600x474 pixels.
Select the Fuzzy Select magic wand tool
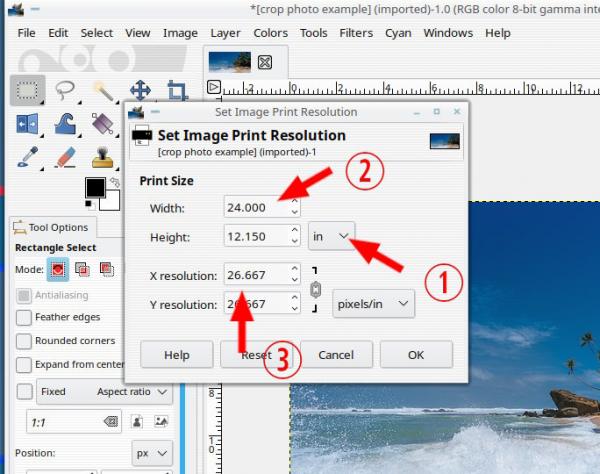[103, 91]
